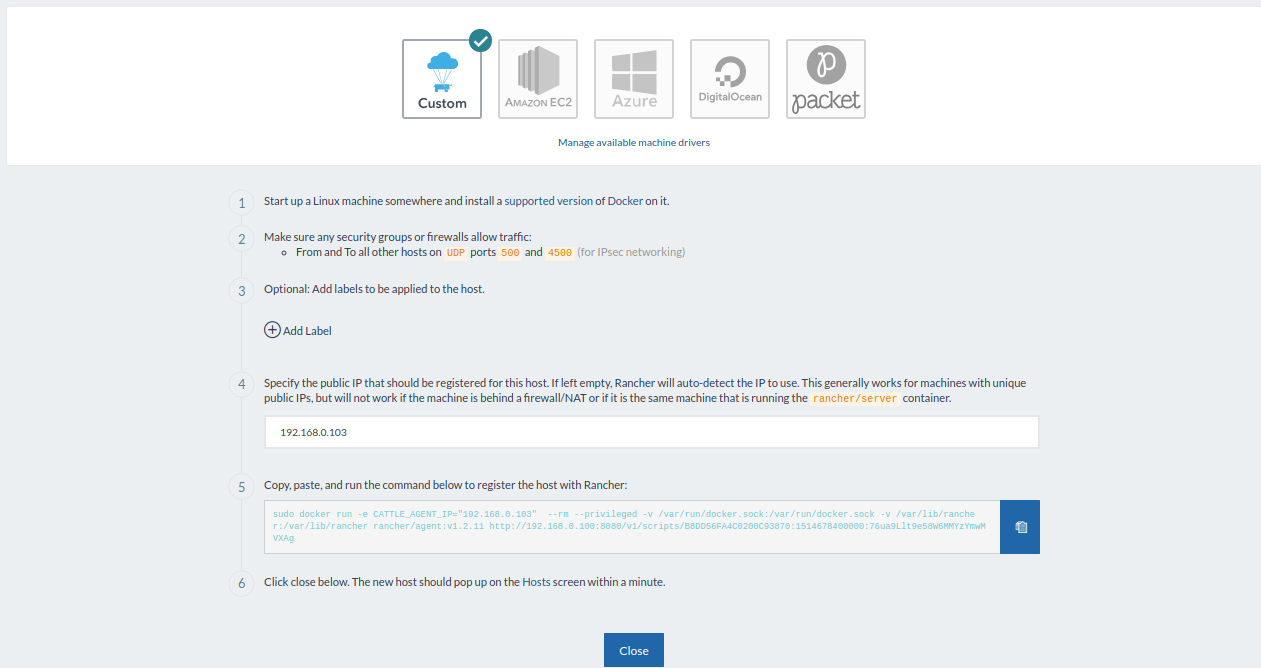Open Manage available machine drivers link

click(x=634, y=143)
